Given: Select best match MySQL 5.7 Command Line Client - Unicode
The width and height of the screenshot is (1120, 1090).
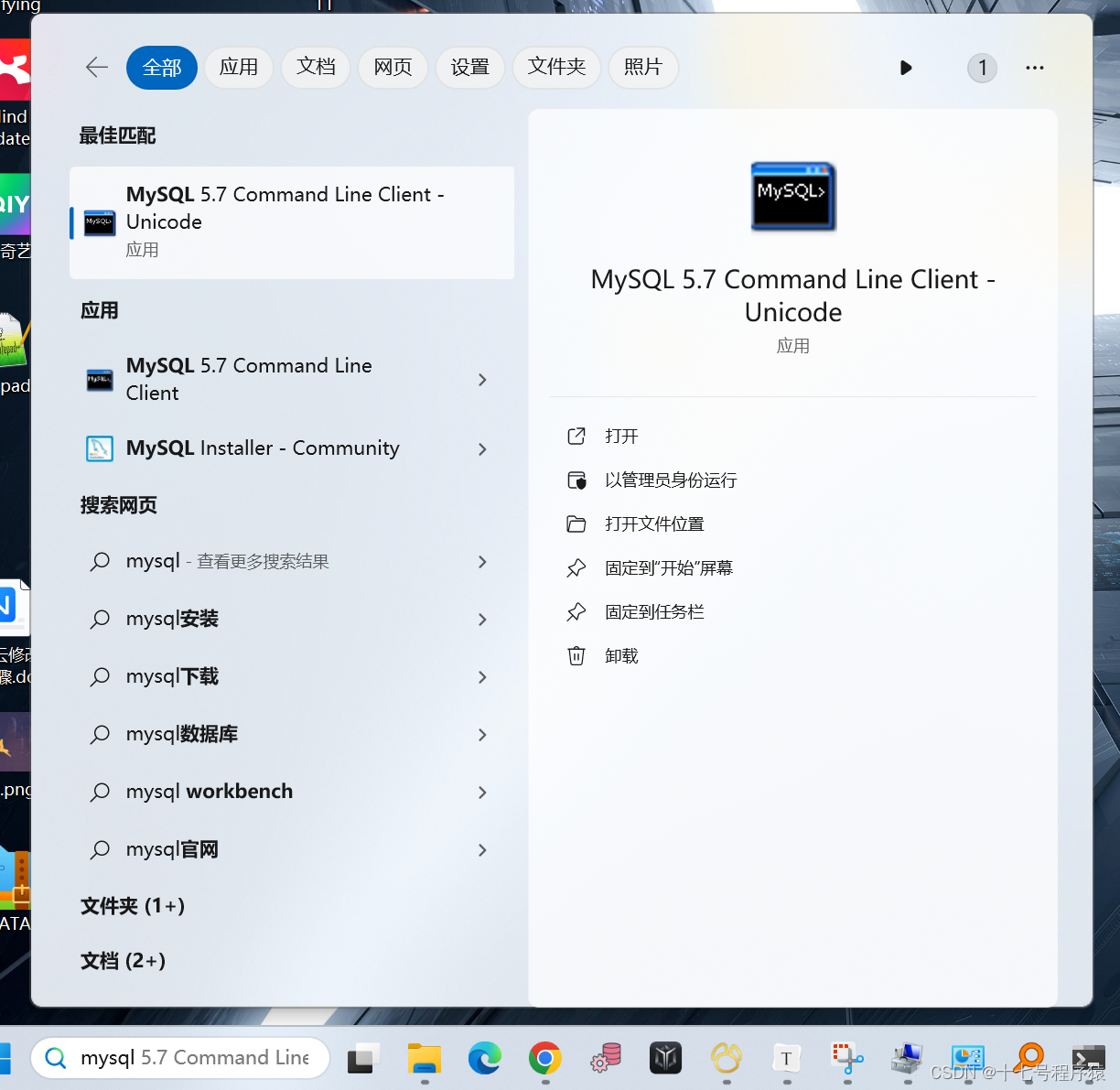Looking at the screenshot, I should (292, 222).
